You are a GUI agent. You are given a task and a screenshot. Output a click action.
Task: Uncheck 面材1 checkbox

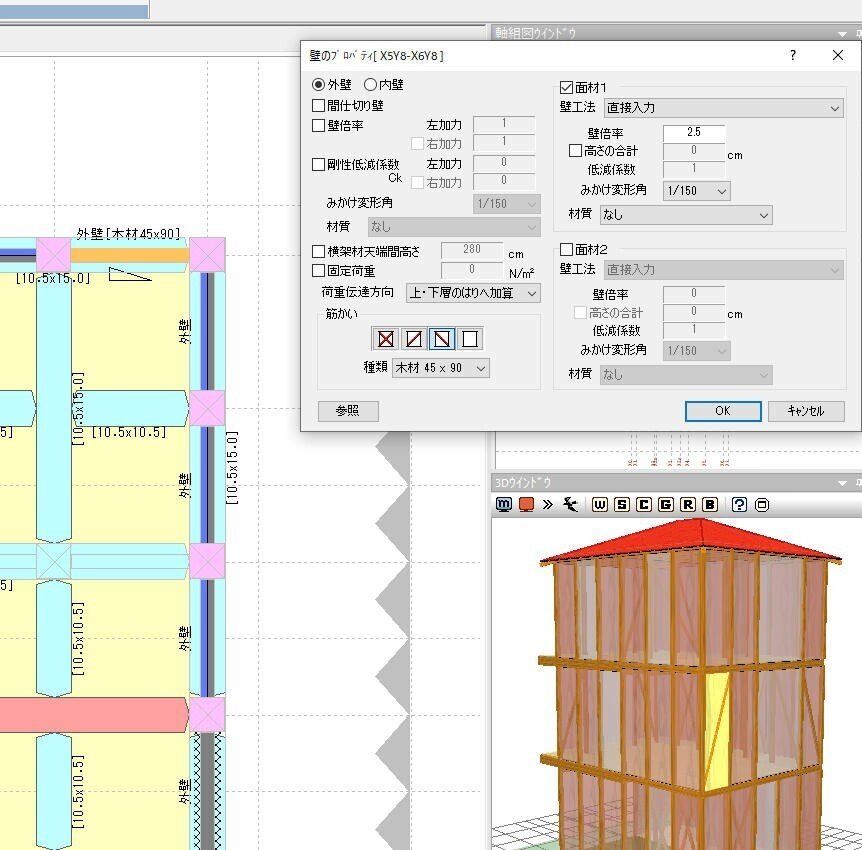pyautogui.click(x=566, y=87)
